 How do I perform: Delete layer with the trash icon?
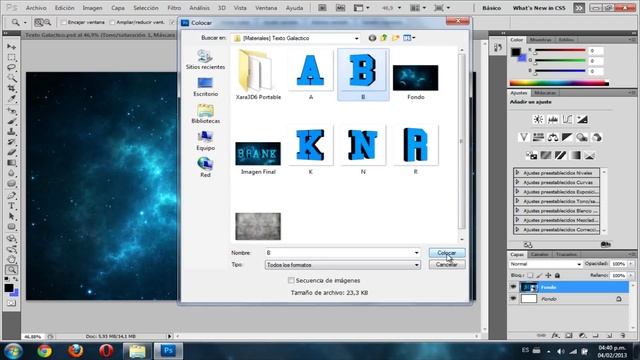click(622, 336)
